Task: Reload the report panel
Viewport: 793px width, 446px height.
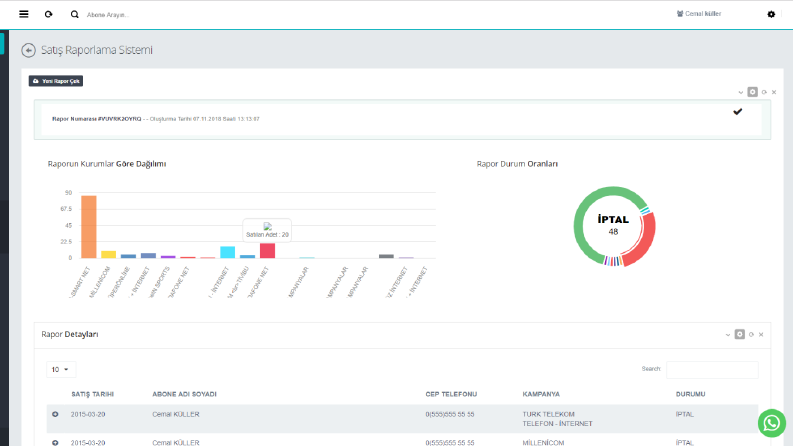Action: coord(764,92)
